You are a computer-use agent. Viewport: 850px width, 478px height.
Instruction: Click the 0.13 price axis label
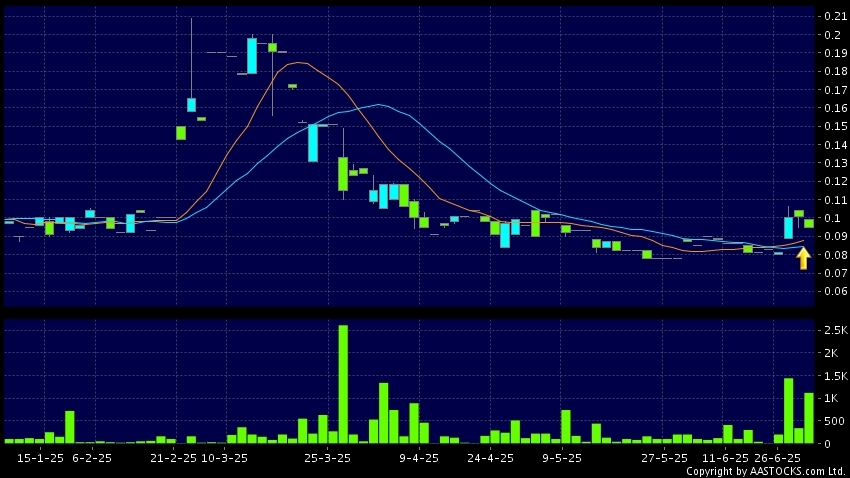[835, 163]
